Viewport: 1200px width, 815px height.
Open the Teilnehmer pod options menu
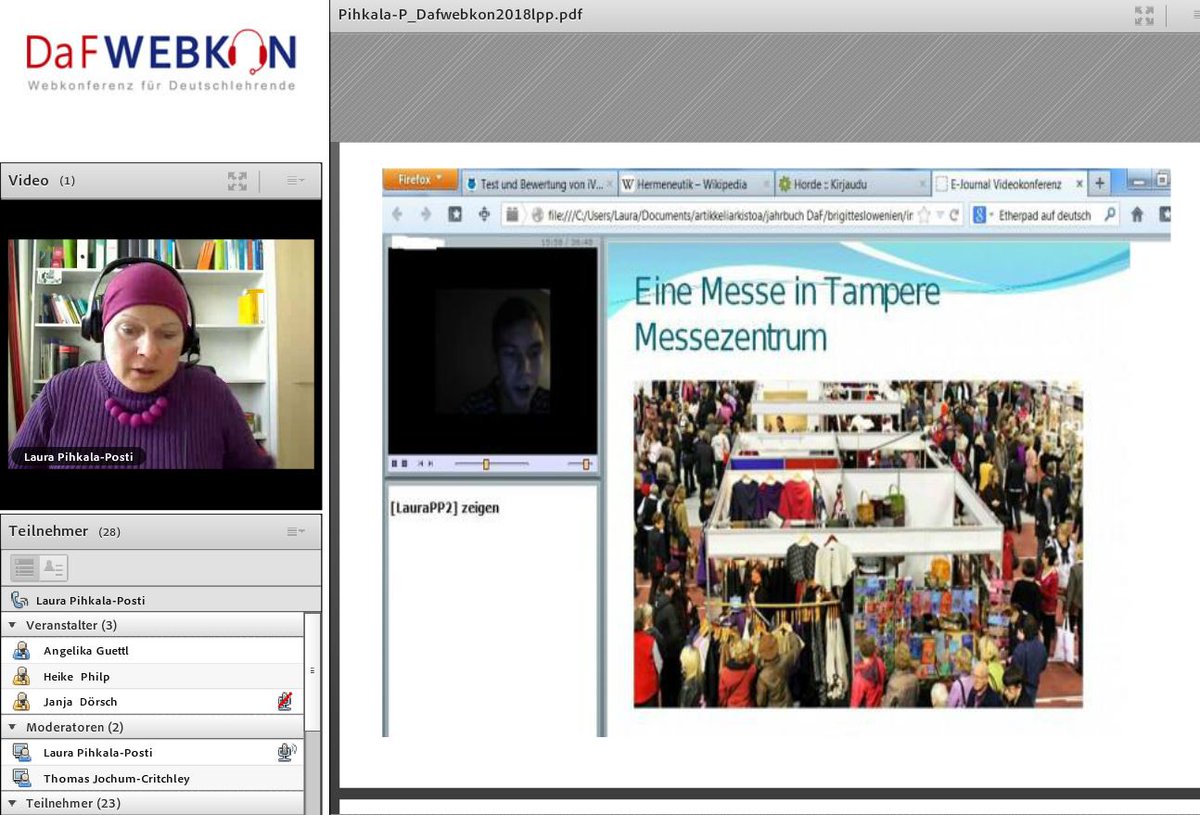296,531
